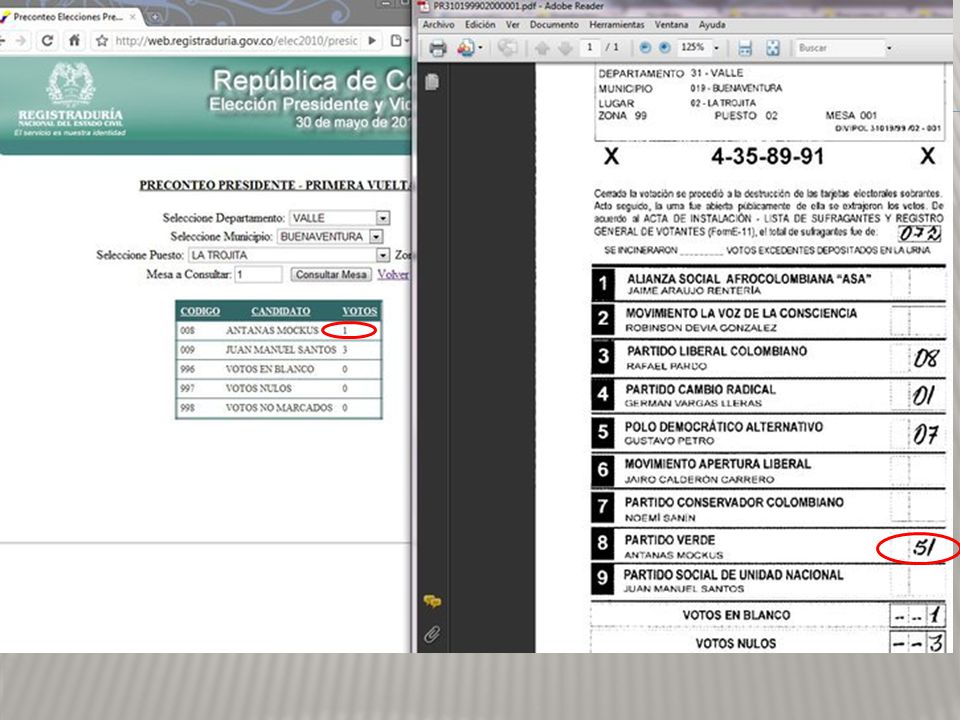Click the go arrow beside address bar
The height and width of the screenshot is (720, 960).
pyautogui.click(x=372, y=41)
